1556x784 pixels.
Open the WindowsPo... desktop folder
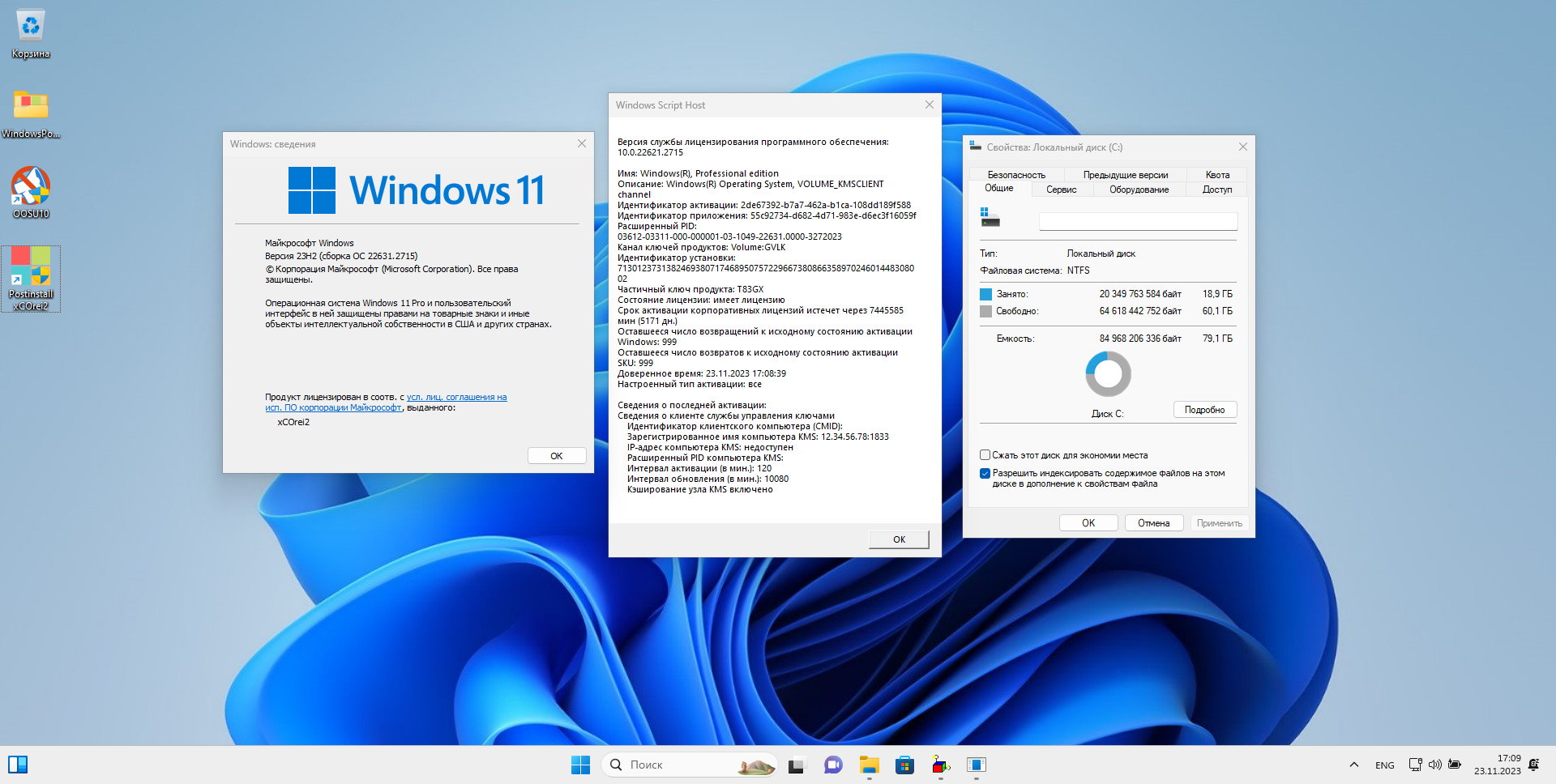[x=31, y=105]
